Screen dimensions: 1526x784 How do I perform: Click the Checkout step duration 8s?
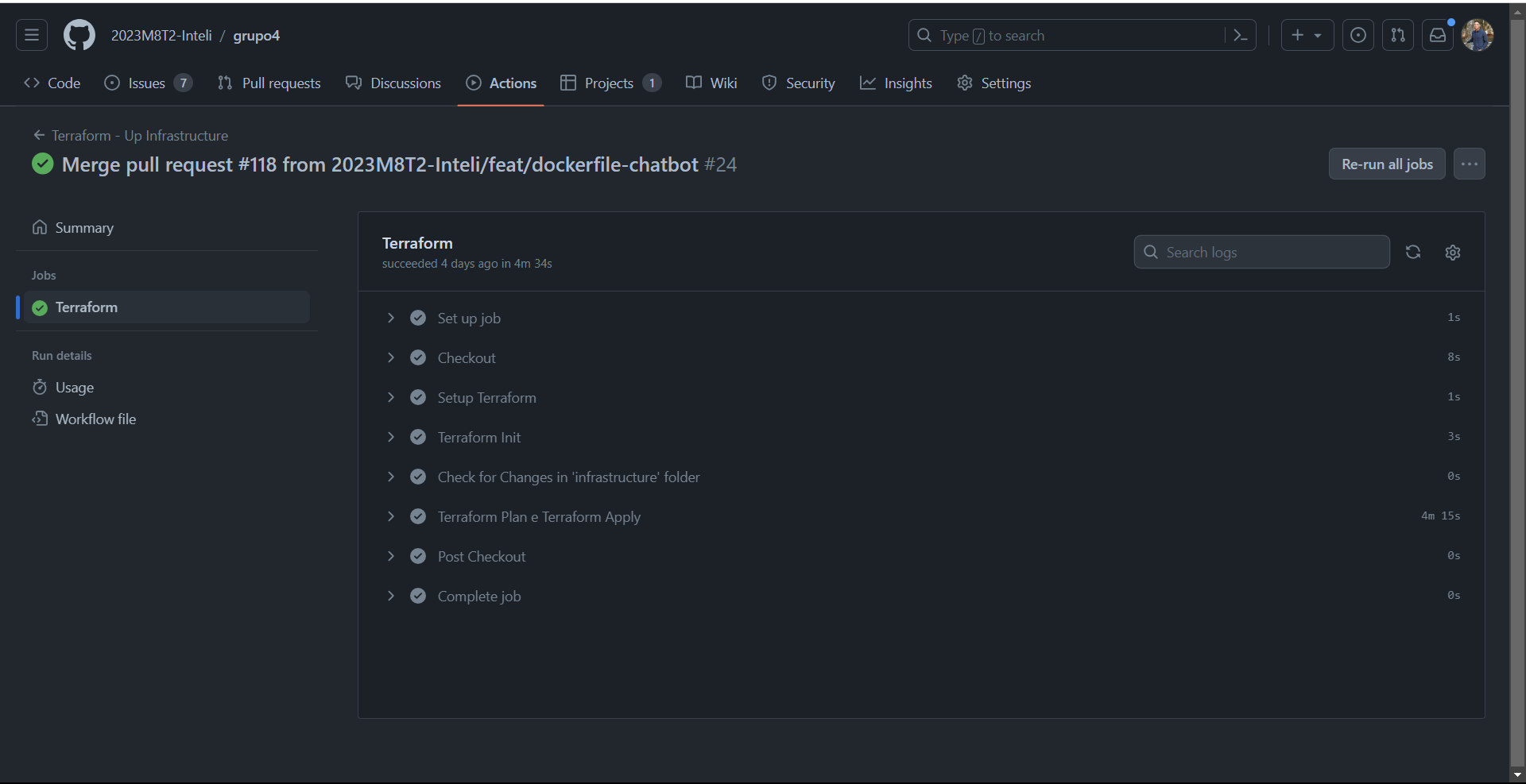click(1454, 357)
